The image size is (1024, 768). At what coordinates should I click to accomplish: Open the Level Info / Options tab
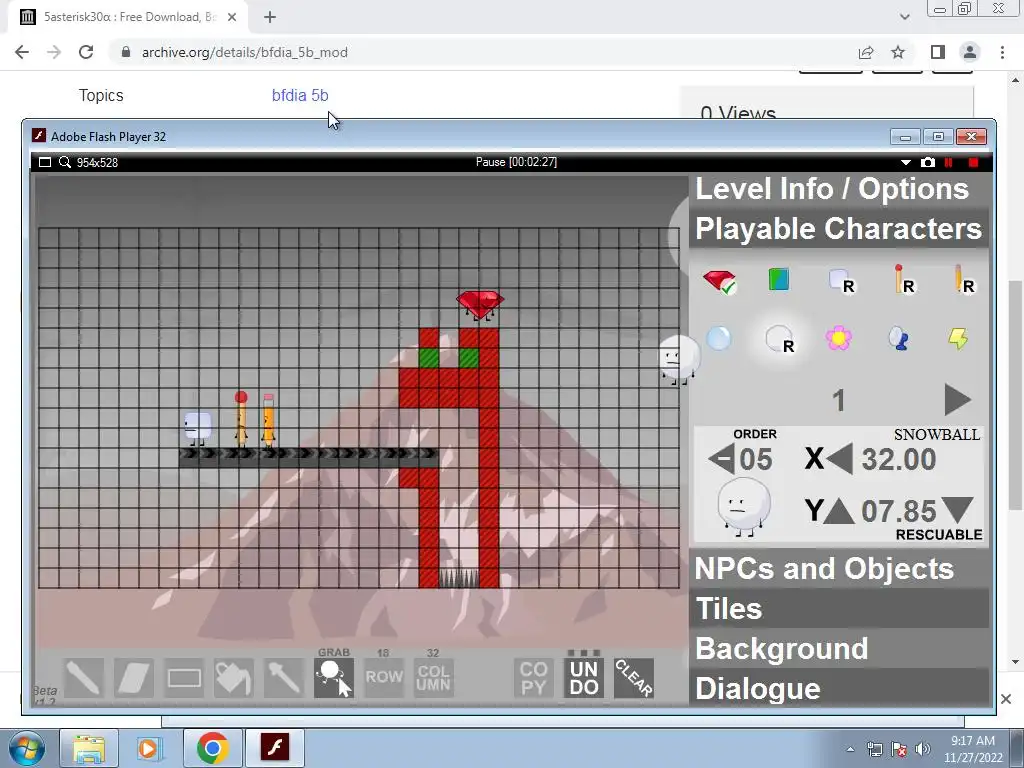839,189
